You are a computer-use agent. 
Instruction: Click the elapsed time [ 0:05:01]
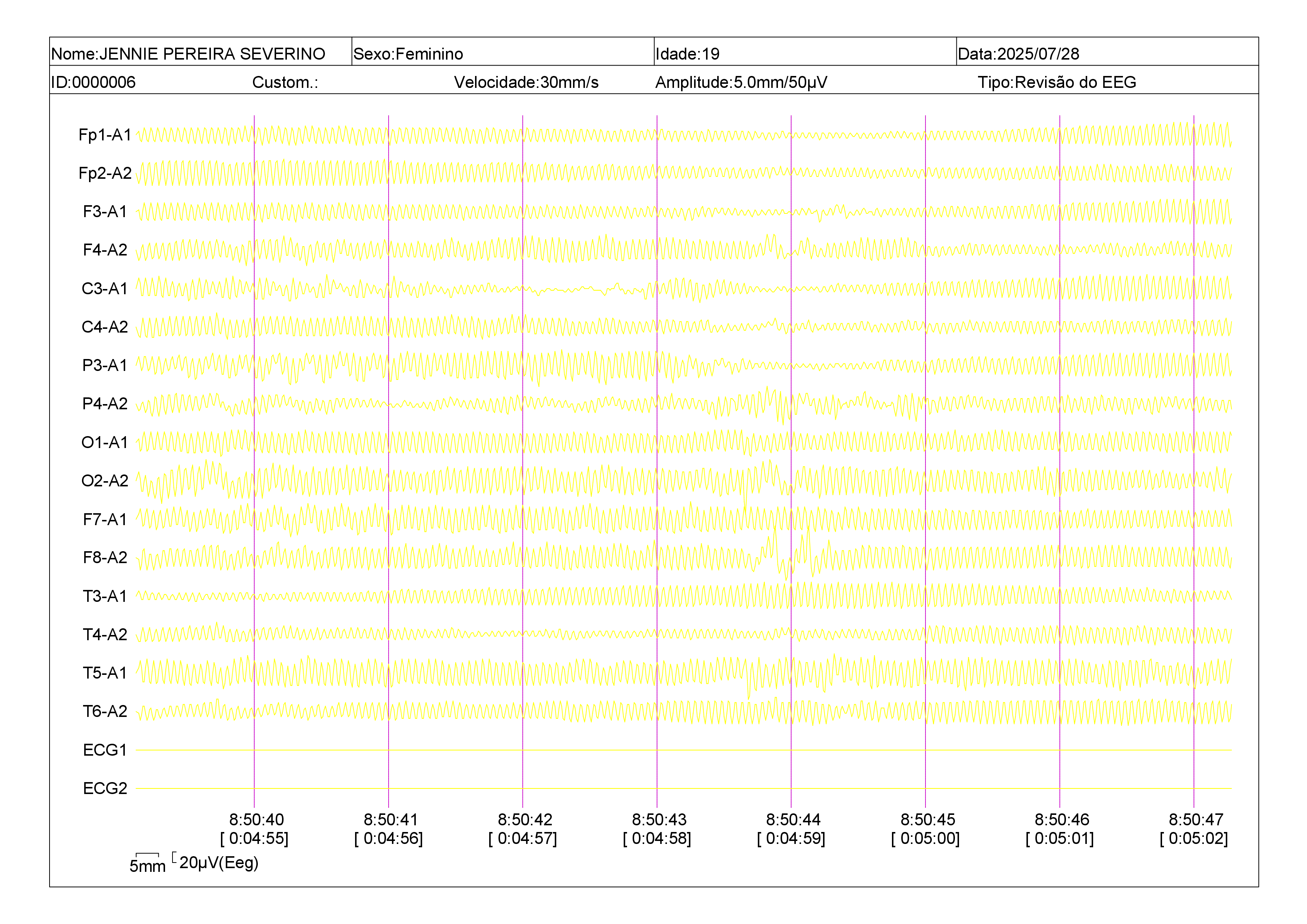1060,839
